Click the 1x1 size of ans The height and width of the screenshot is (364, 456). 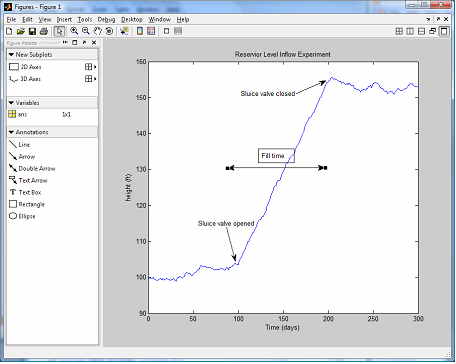click(66, 114)
